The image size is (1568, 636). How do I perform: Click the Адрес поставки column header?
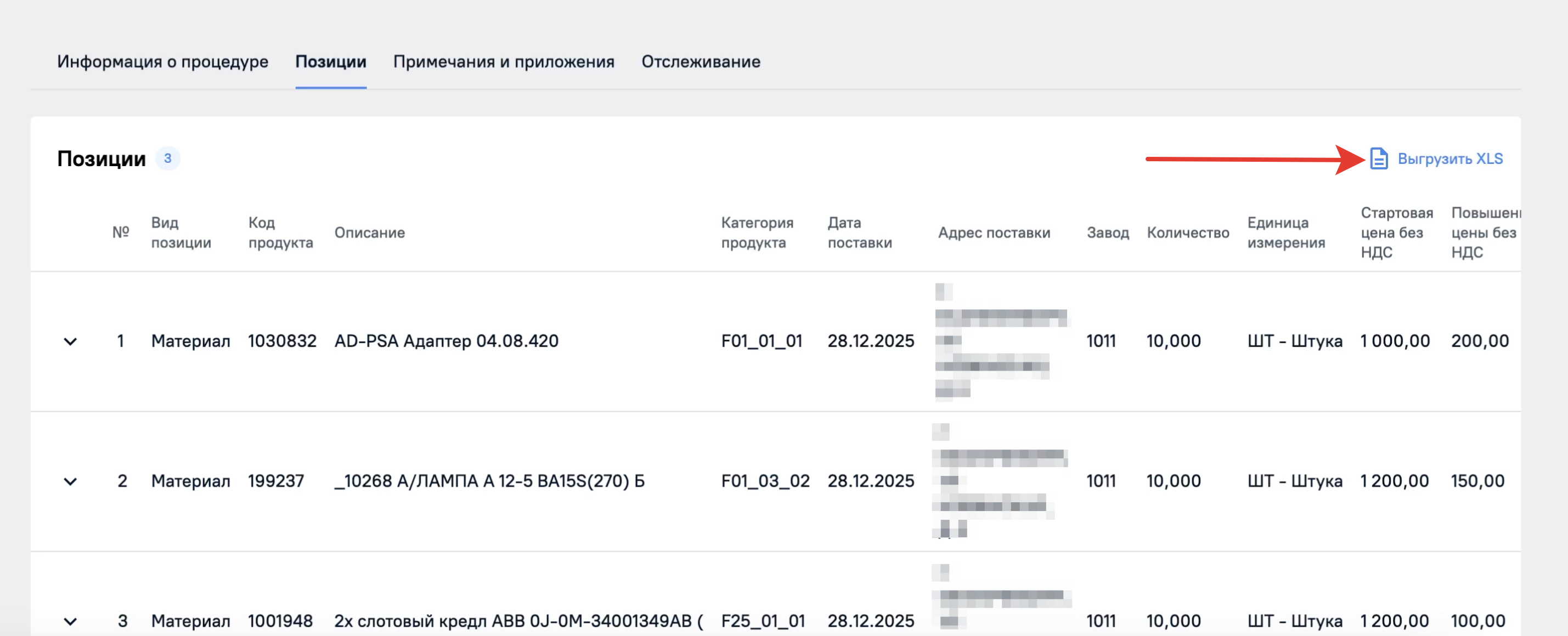pyautogui.click(x=994, y=232)
